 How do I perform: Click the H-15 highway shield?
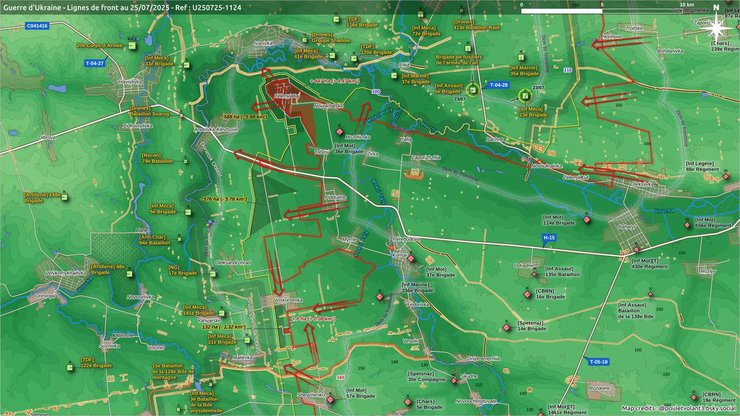[549, 237]
